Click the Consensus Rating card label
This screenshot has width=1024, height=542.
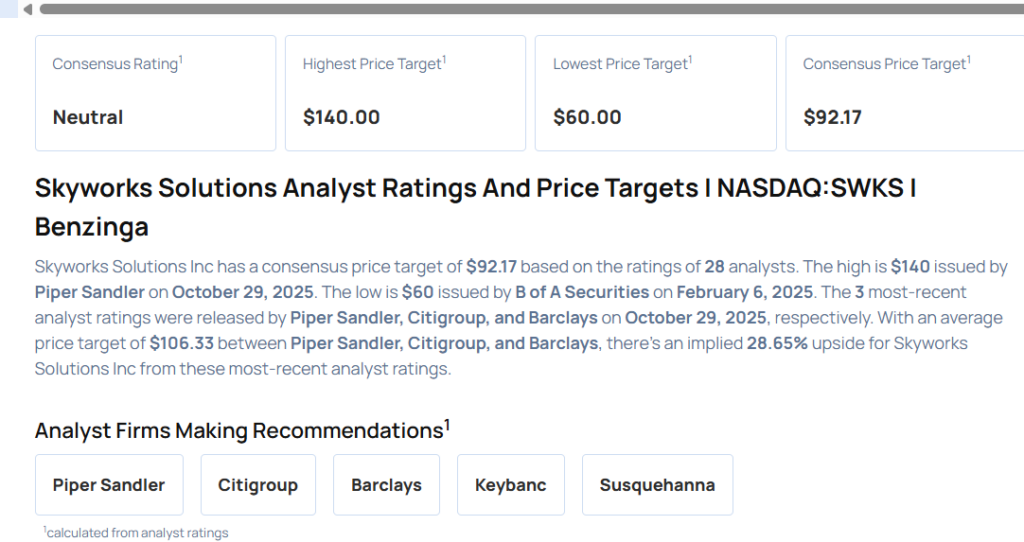click(116, 64)
